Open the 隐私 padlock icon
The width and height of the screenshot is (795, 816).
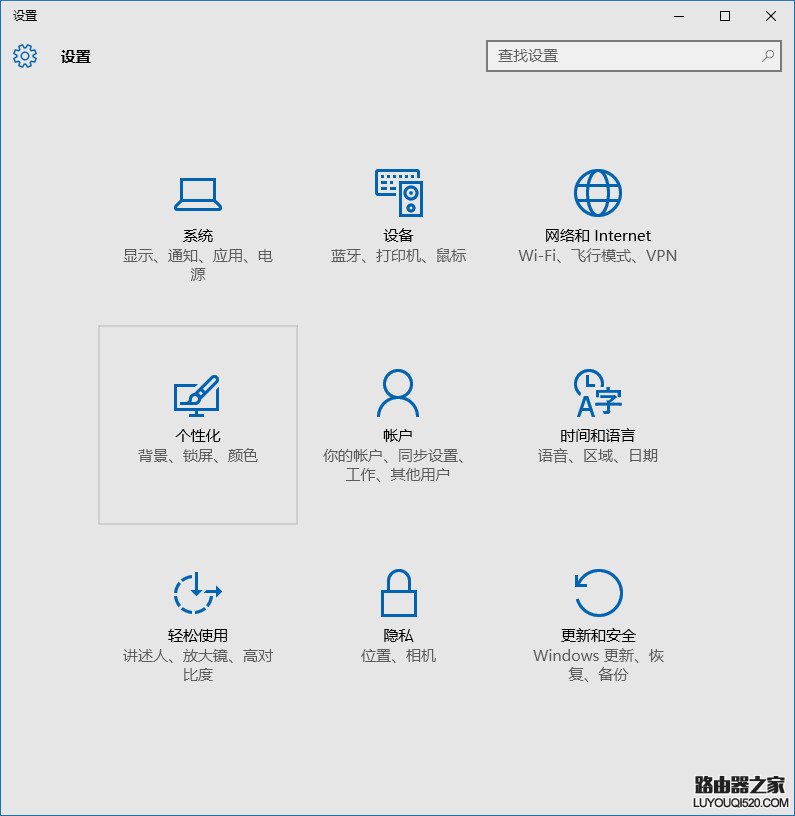tap(399, 593)
